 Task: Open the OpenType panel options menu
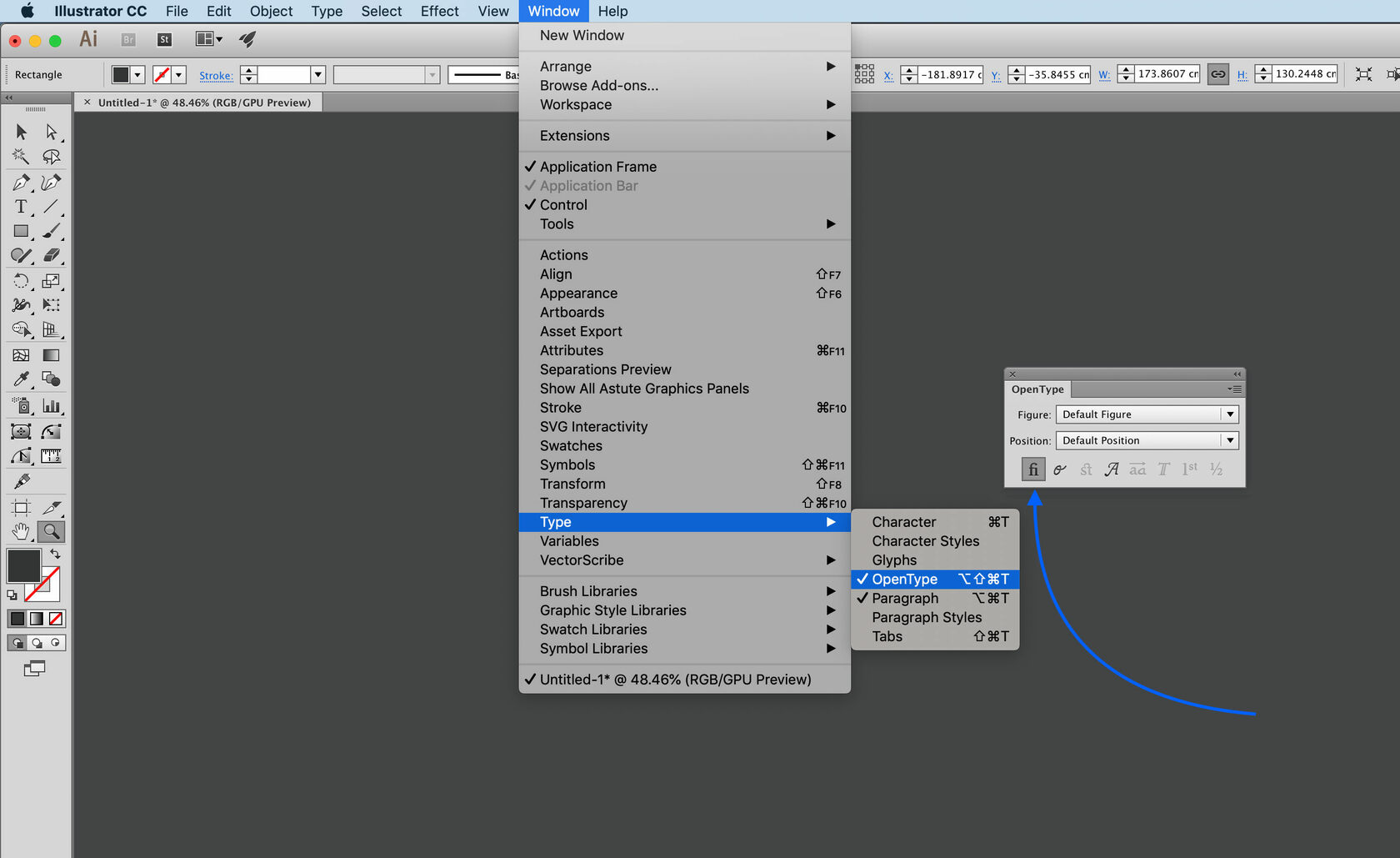(1234, 389)
